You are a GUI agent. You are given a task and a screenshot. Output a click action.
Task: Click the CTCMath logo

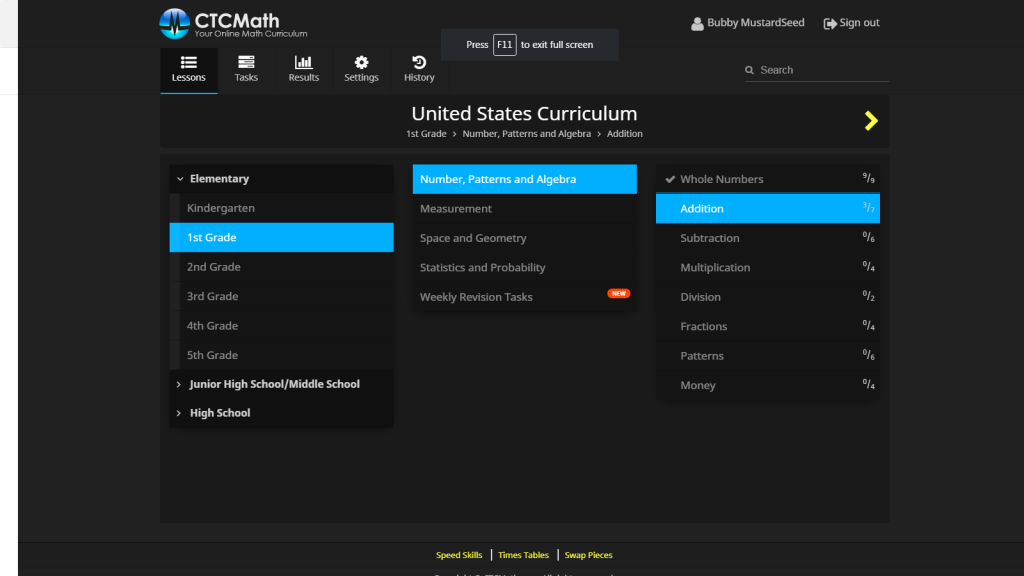[233, 24]
